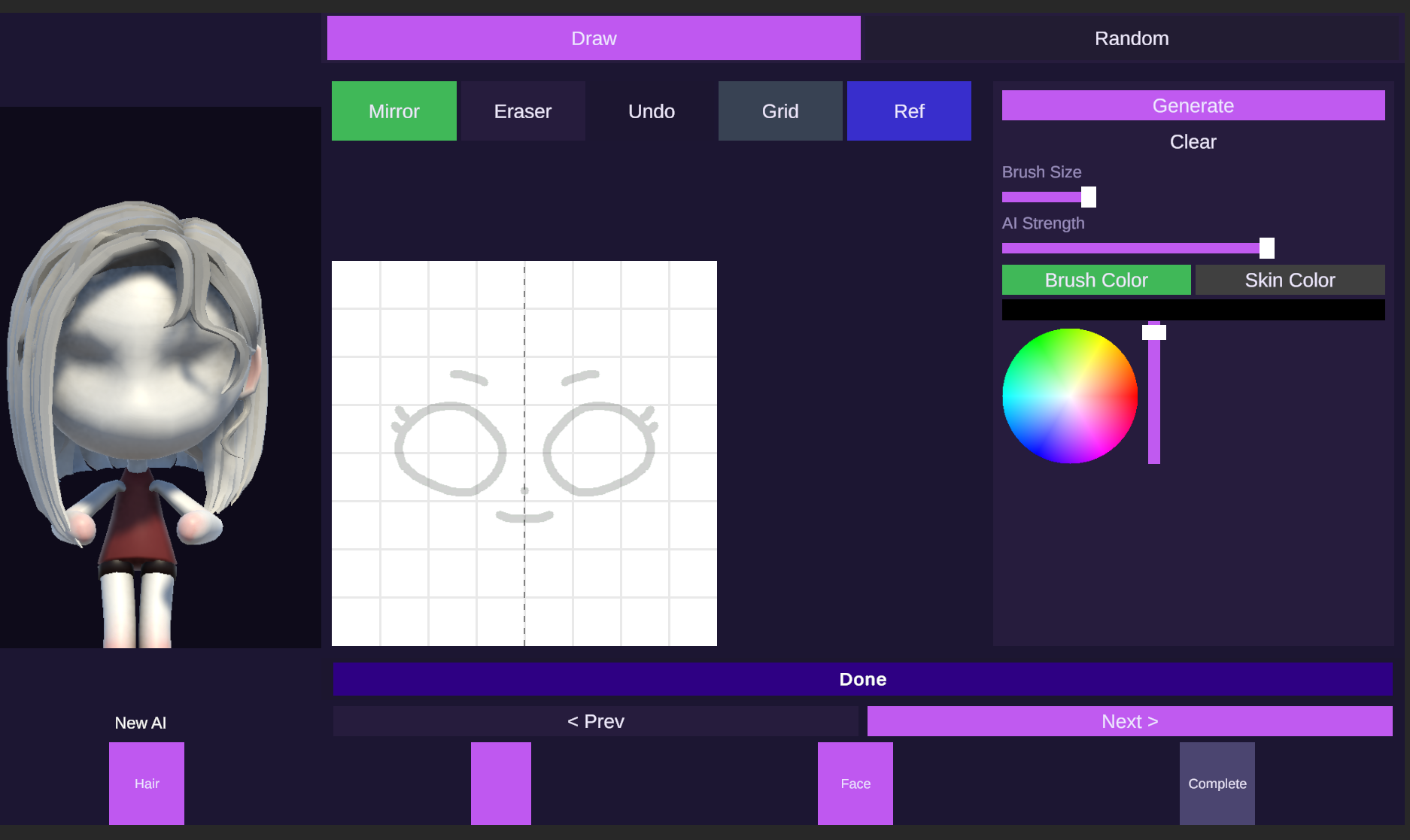1410x840 pixels.
Task: Adjust the AI Strength slider handle
Action: coord(1267,248)
